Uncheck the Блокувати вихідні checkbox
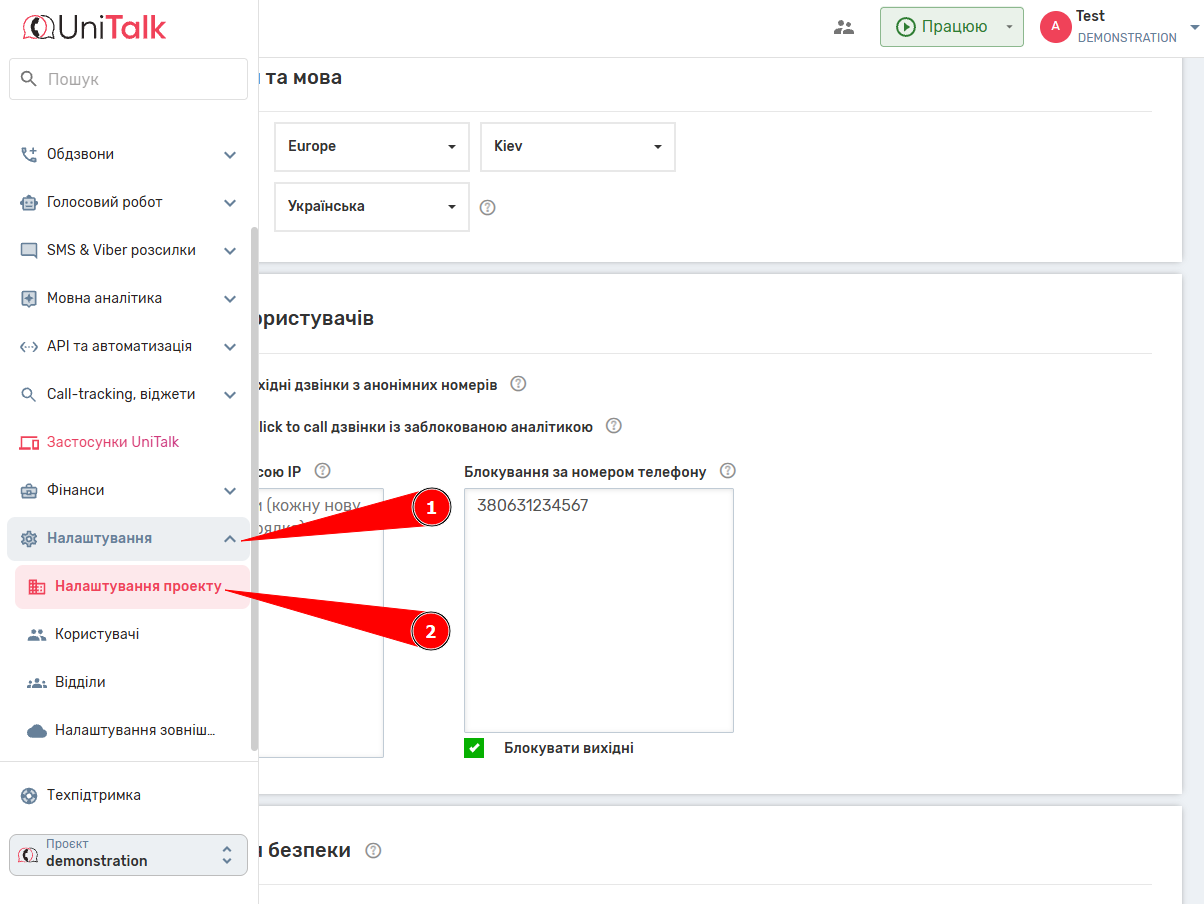 [x=474, y=748]
